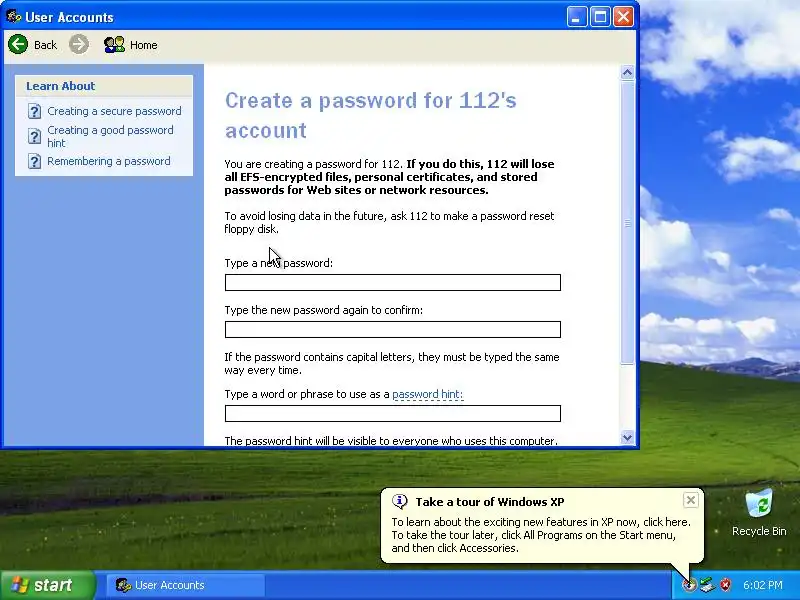Click the greyed Forward arrow icon
800x600 pixels.
[x=79, y=44]
